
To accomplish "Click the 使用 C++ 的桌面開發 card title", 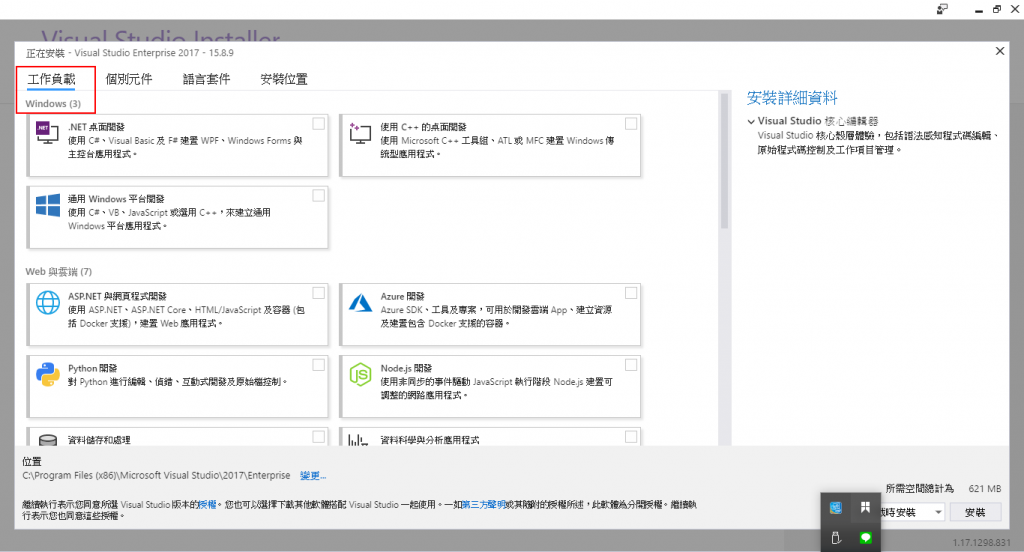I will coord(423,127).
